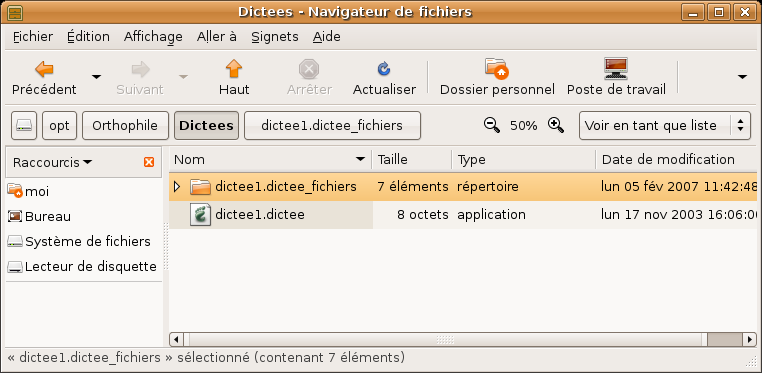The image size is (762, 373).
Task: Go back with the Précédent arrow
Action: (x=44, y=69)
